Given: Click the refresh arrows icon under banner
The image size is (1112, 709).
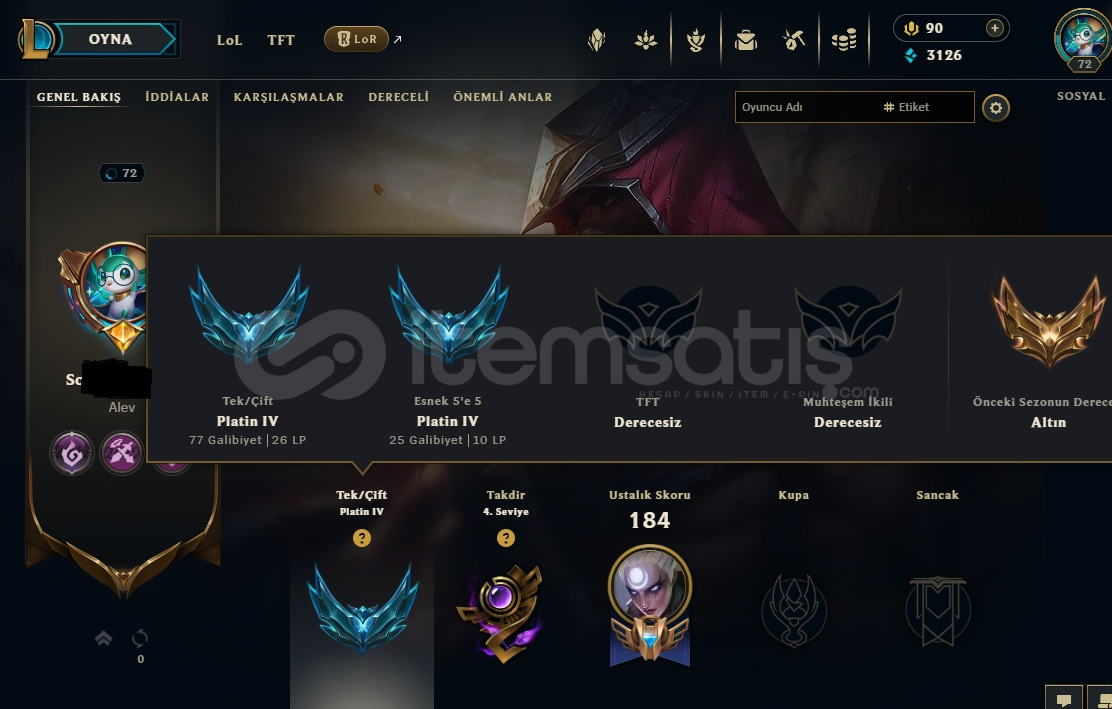Looking at the screenshot, I should pyautogui.click(x=140, y=638).
